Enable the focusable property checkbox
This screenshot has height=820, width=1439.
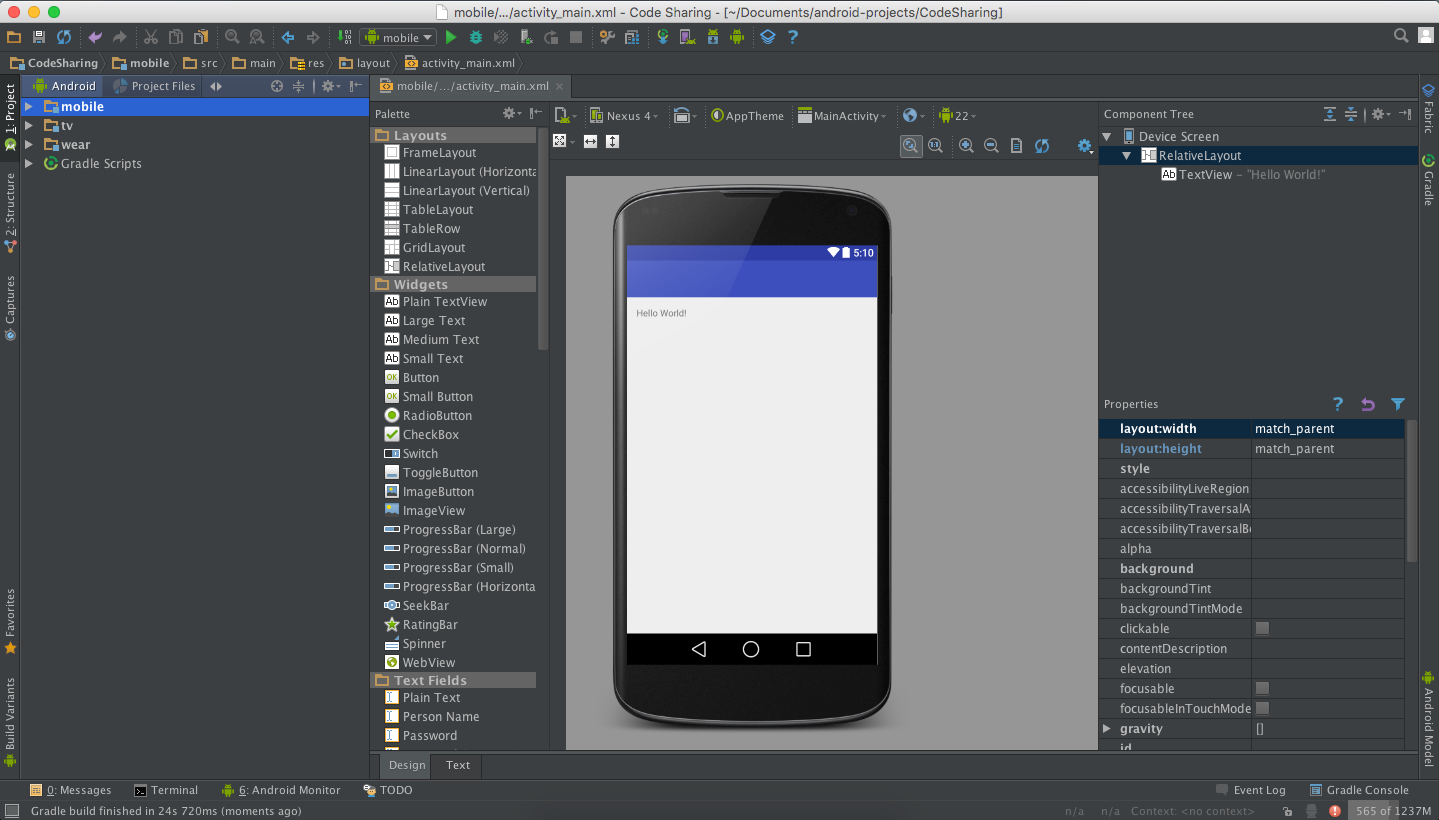click(1262, 688)
